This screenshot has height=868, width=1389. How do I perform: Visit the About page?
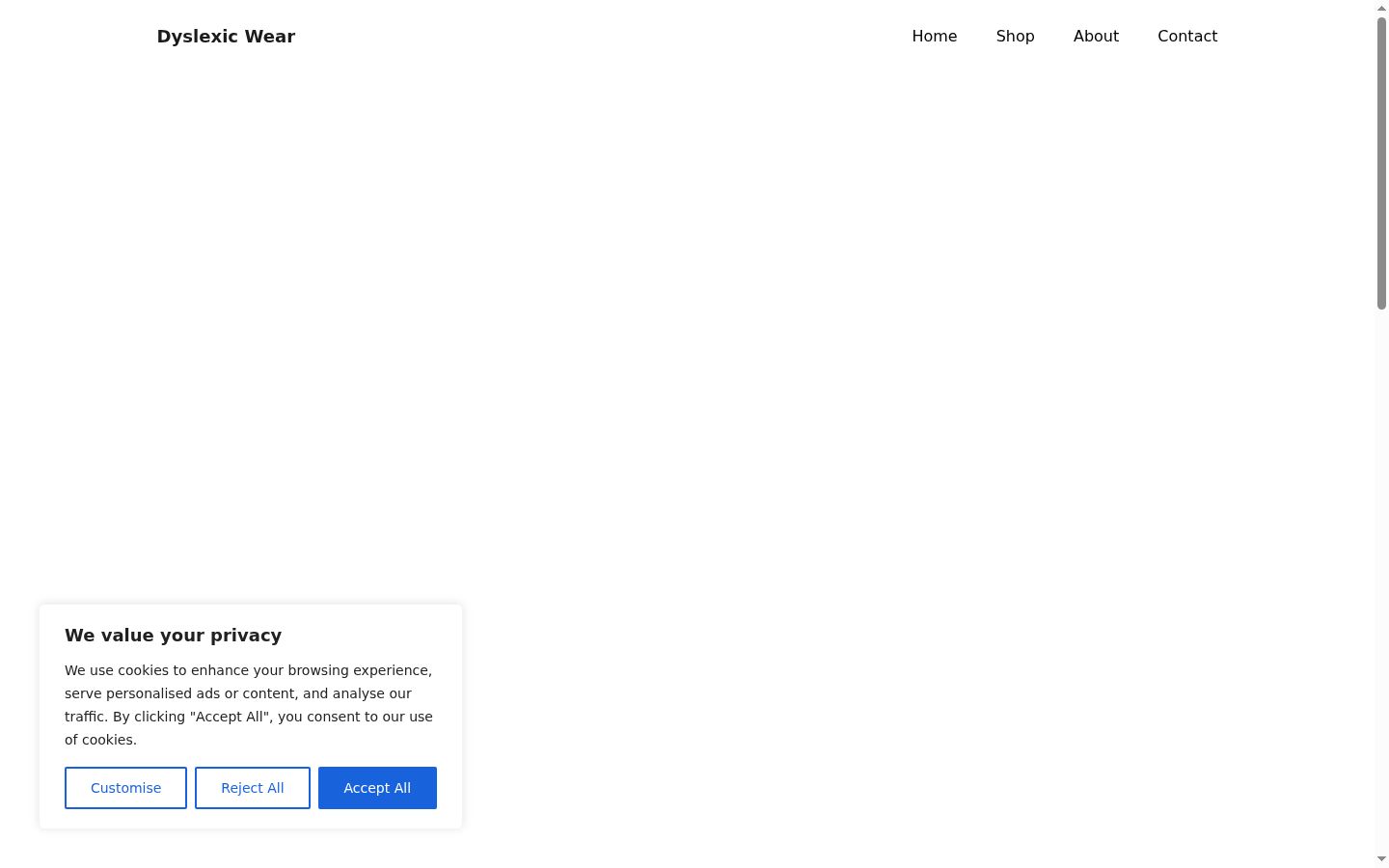1096,36
